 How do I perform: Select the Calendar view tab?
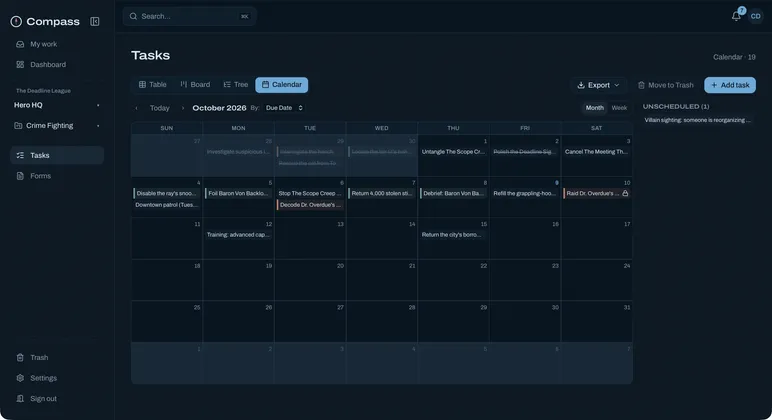point(282,85)
